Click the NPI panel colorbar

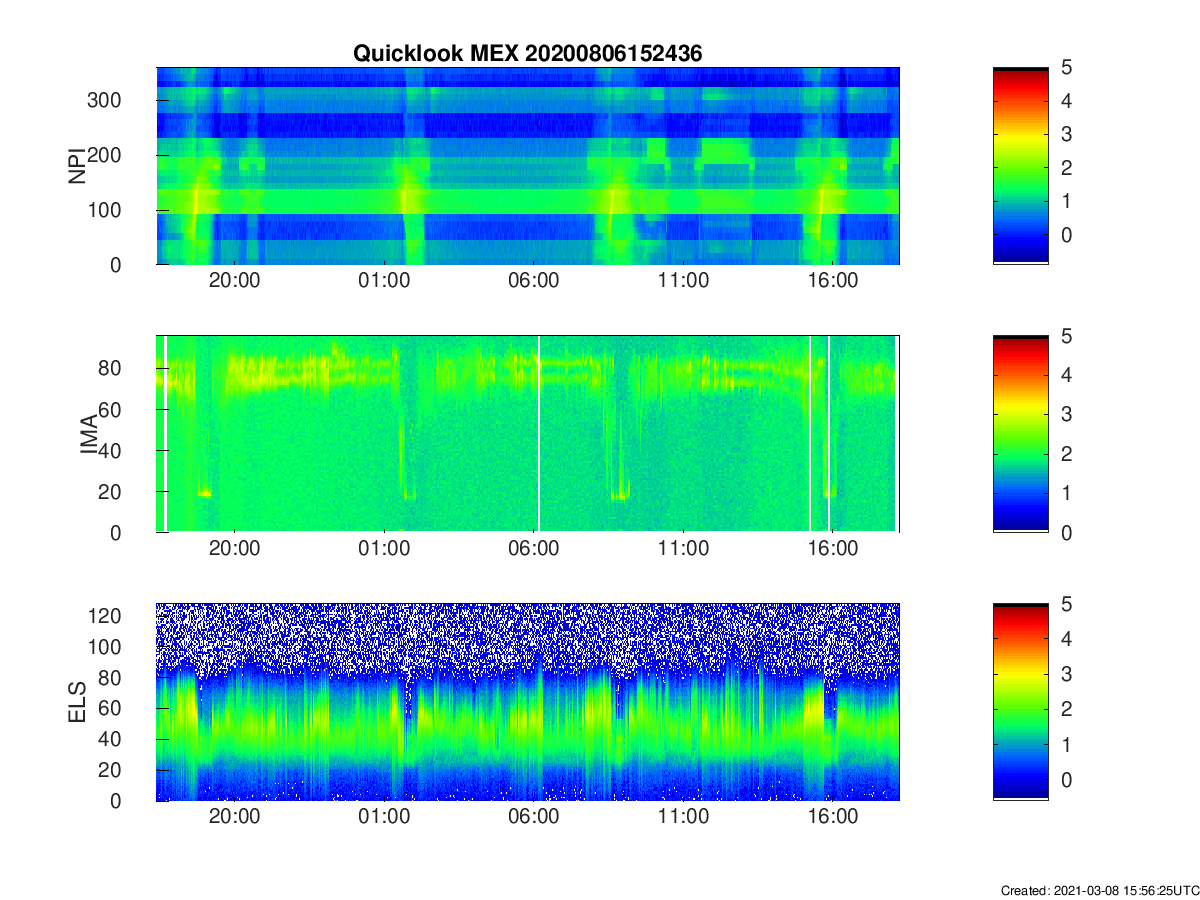1020,166
